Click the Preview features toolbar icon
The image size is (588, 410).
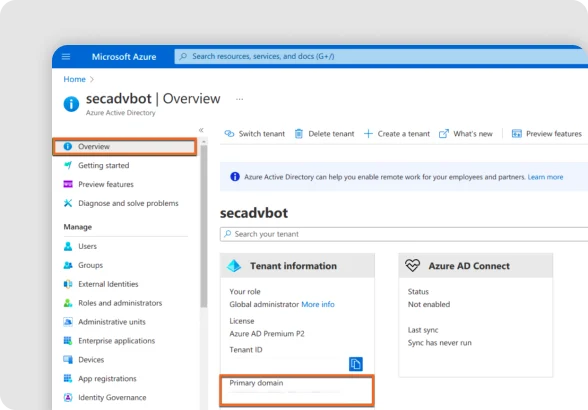pos(516,134)
